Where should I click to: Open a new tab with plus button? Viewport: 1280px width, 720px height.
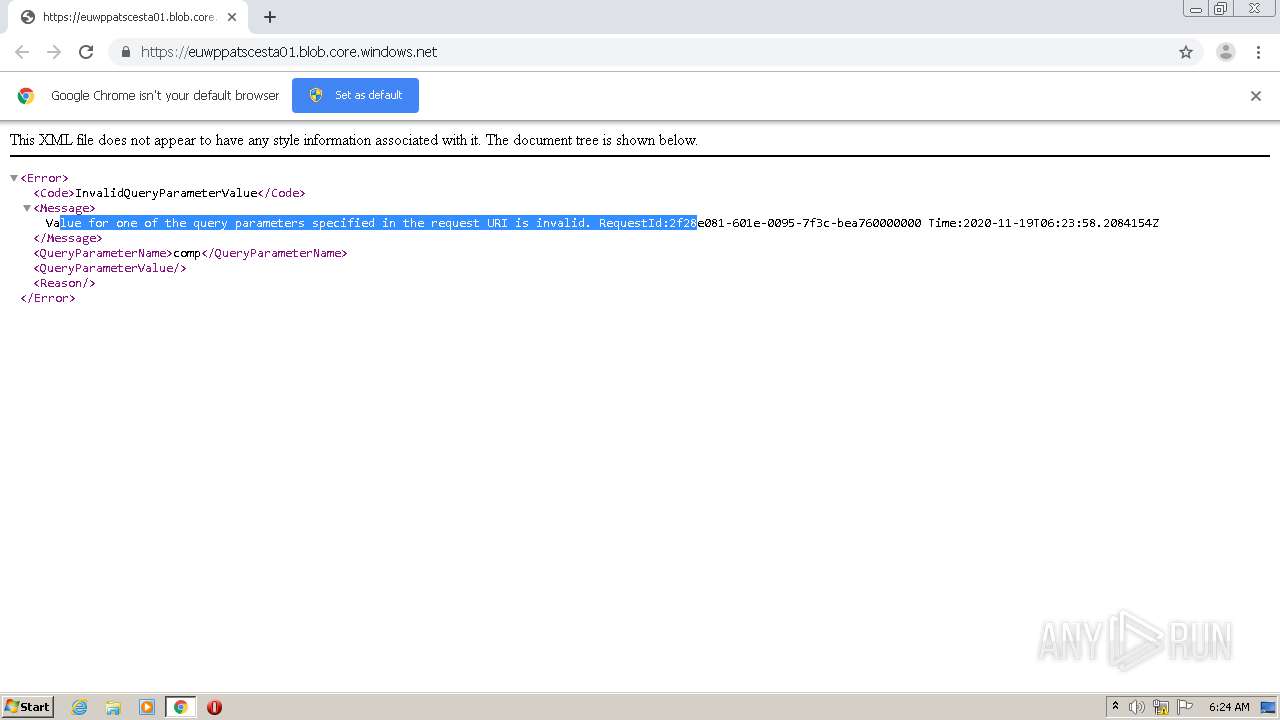coord(270,17)
